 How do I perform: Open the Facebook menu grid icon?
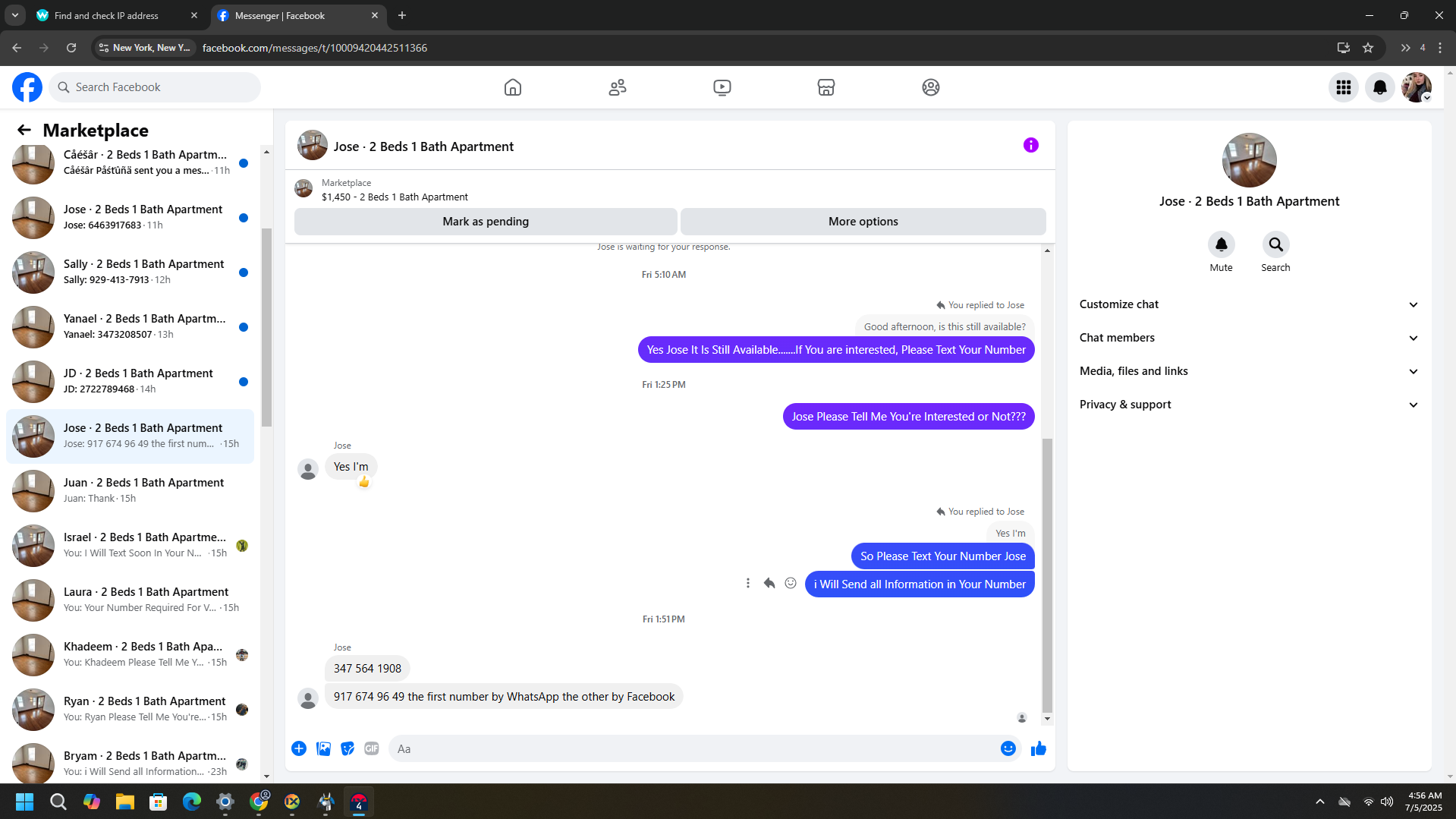(1344, 87)
